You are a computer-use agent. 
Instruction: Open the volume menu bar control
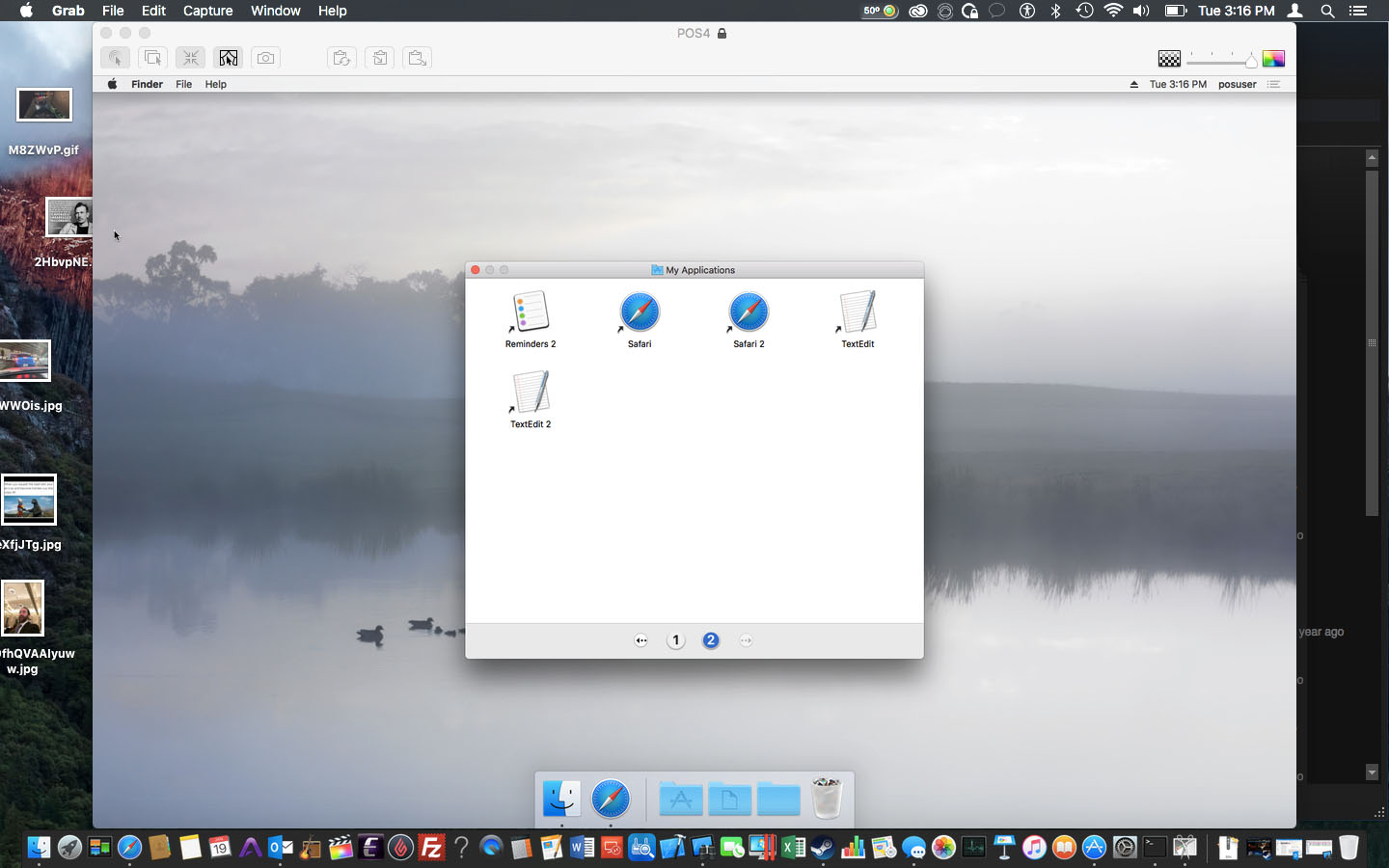[1141, 11]
